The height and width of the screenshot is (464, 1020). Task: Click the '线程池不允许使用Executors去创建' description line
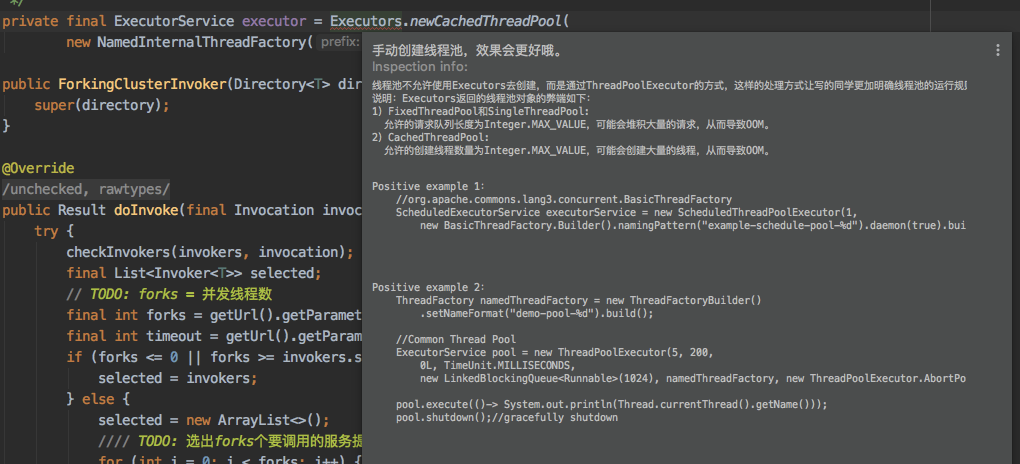[669, 86]
